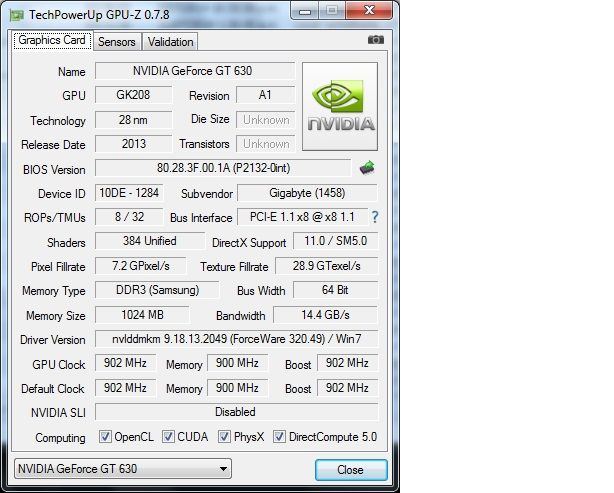Click the Texture Fillrate field 28.9 GTexel/s
614x493 pixels.
tap(327, 266)
